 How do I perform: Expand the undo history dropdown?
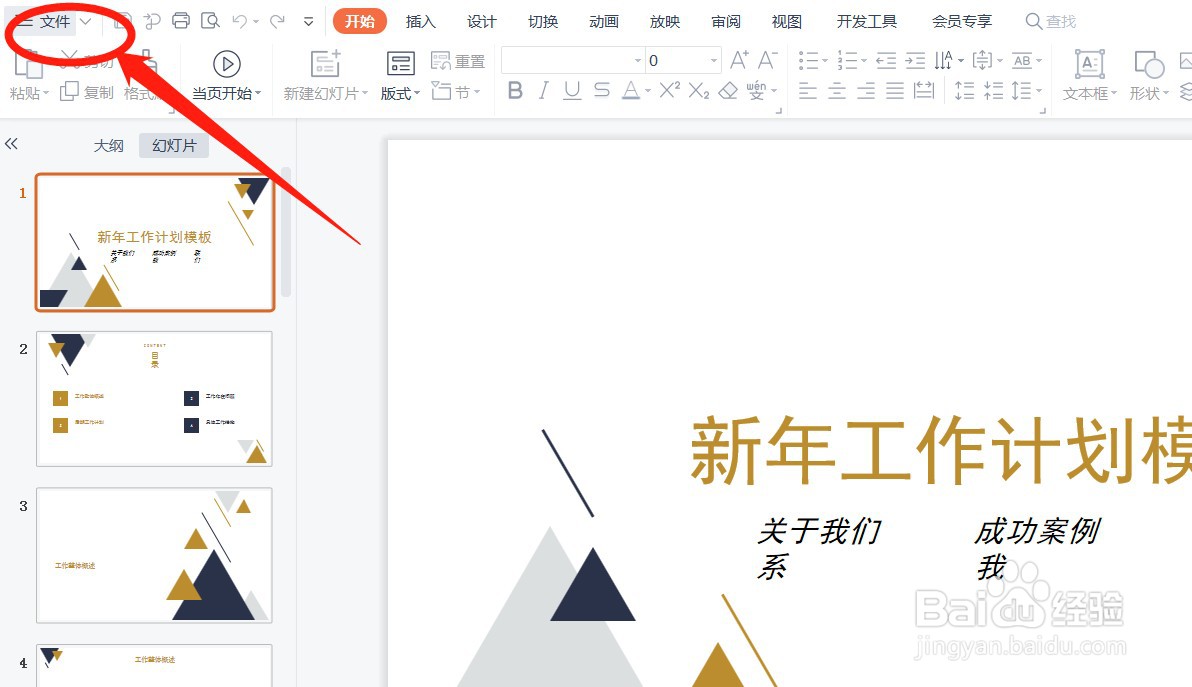tap(256, 22)
